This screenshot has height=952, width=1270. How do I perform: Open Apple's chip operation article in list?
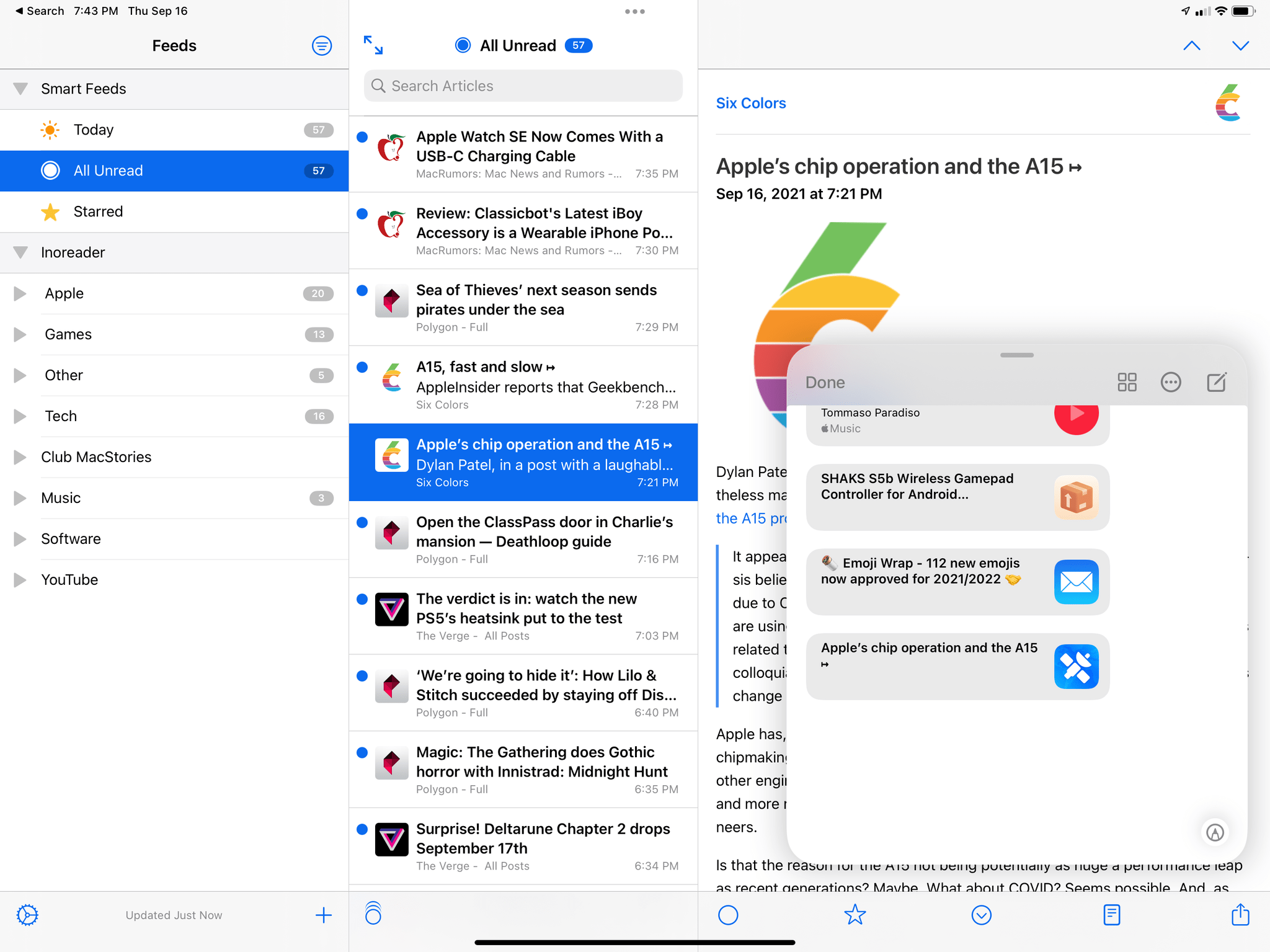click(523, 462)
